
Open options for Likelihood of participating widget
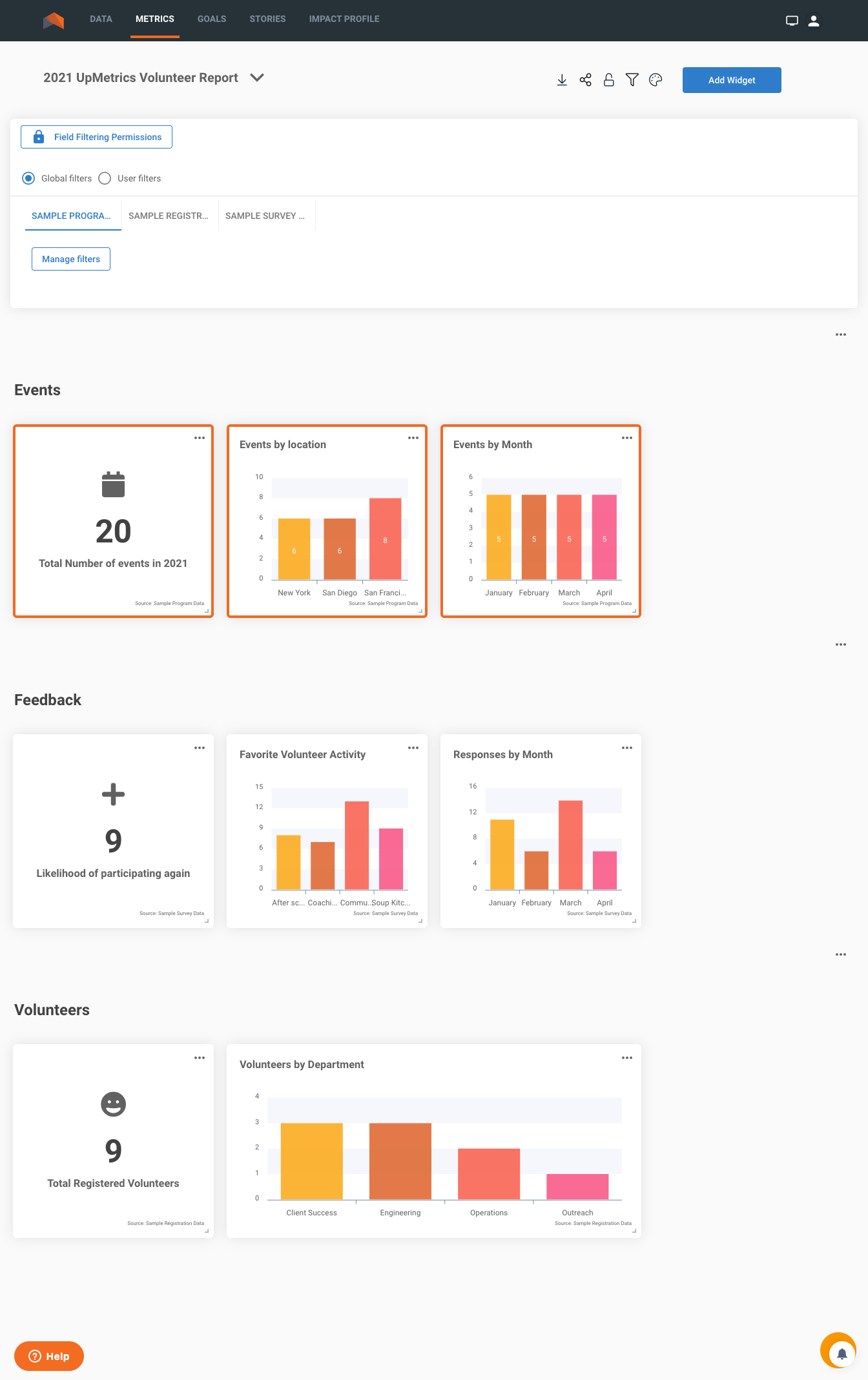200,748
